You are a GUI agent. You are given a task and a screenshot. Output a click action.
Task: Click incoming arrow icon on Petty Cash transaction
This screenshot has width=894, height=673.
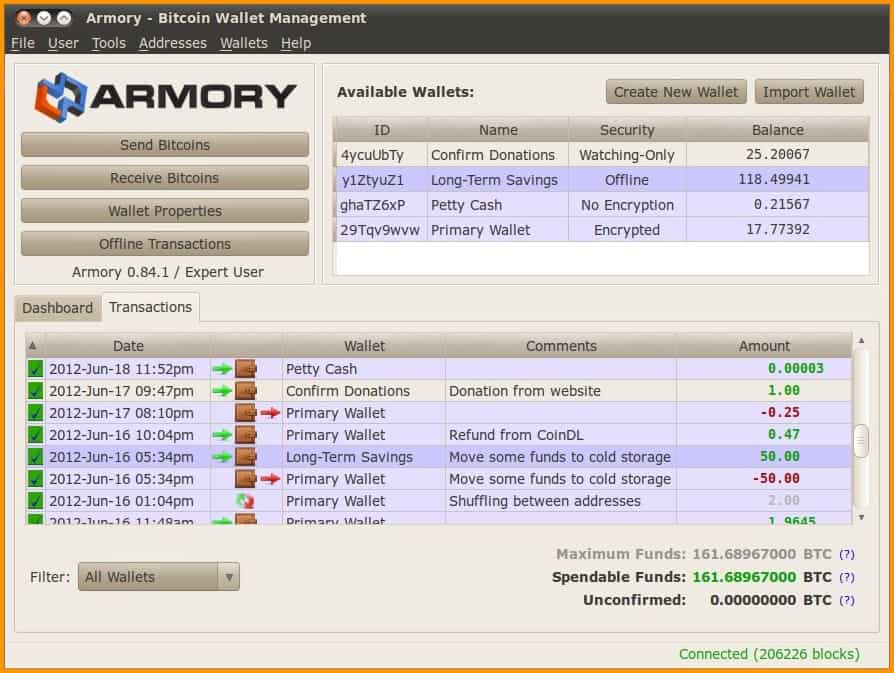pos(222,369)
